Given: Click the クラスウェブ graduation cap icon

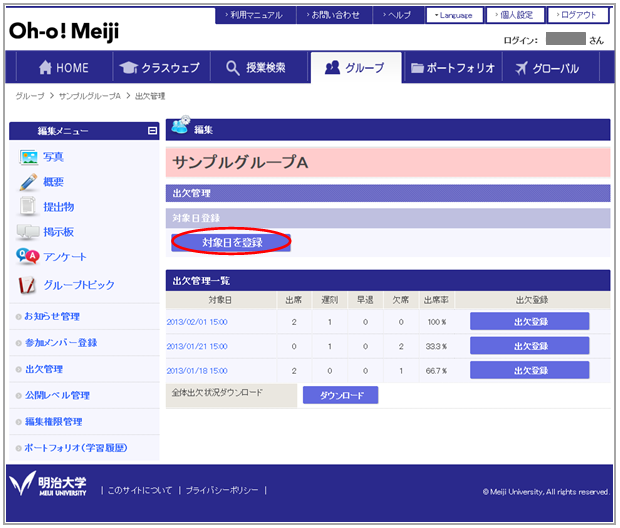Looking at the screenshot, I should click(x=129, y=68).
